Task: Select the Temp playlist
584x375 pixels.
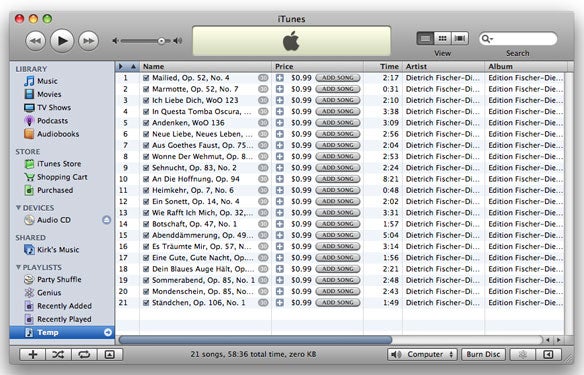Action: coord(62,332)
